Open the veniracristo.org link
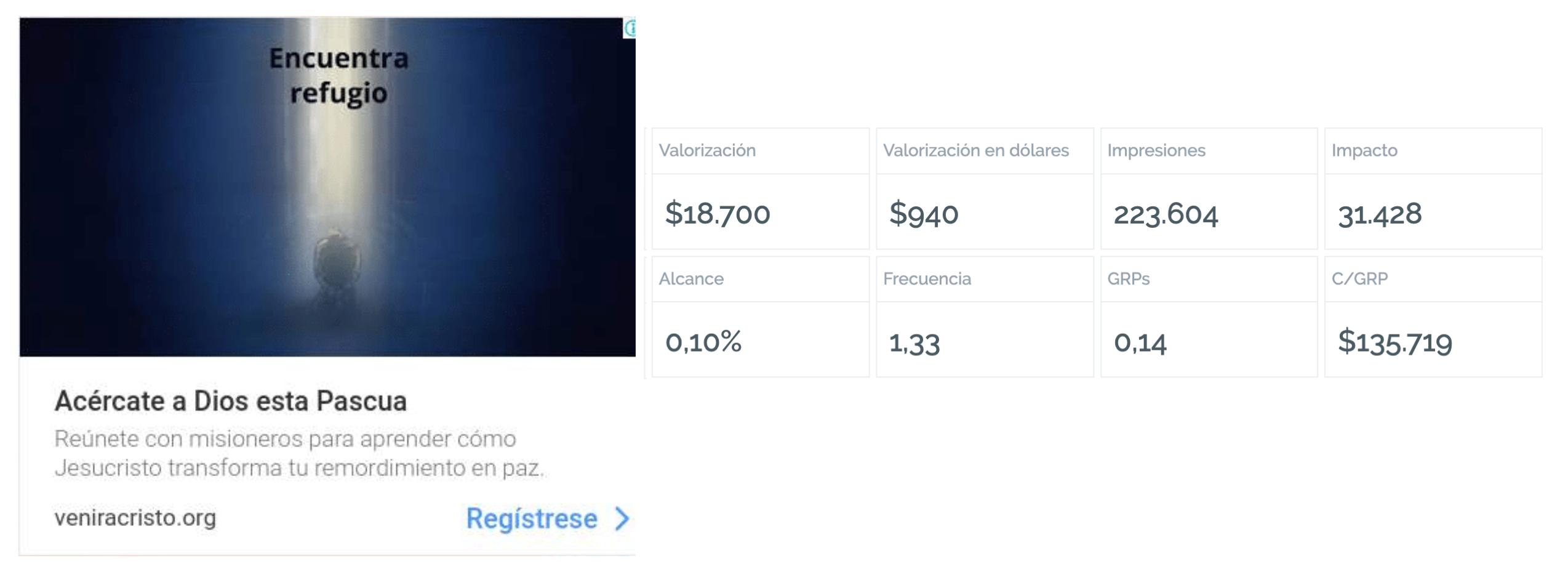The height and width of the screenshot is (574, 1568). point(135,518)
